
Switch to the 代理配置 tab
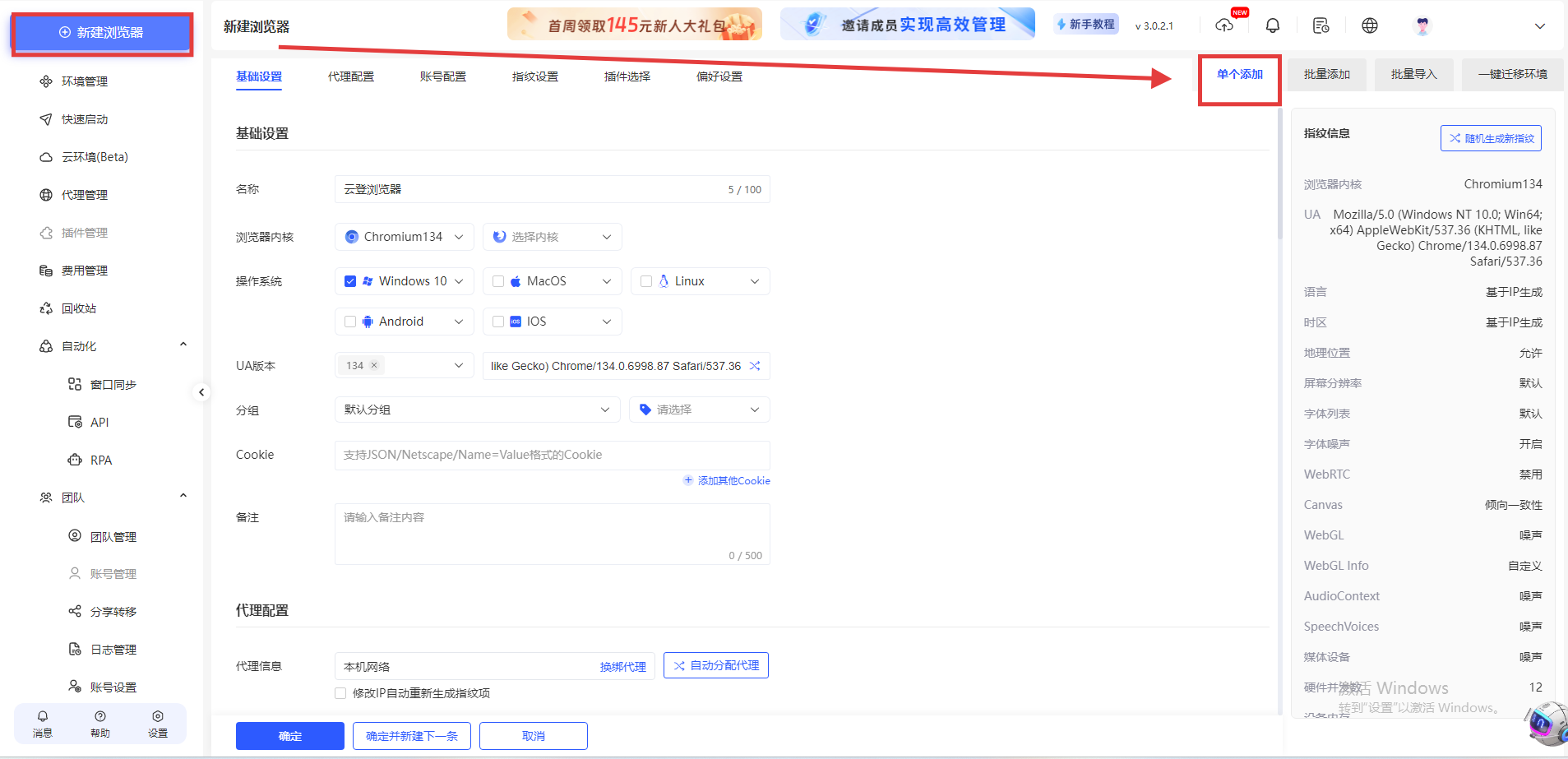350,76
